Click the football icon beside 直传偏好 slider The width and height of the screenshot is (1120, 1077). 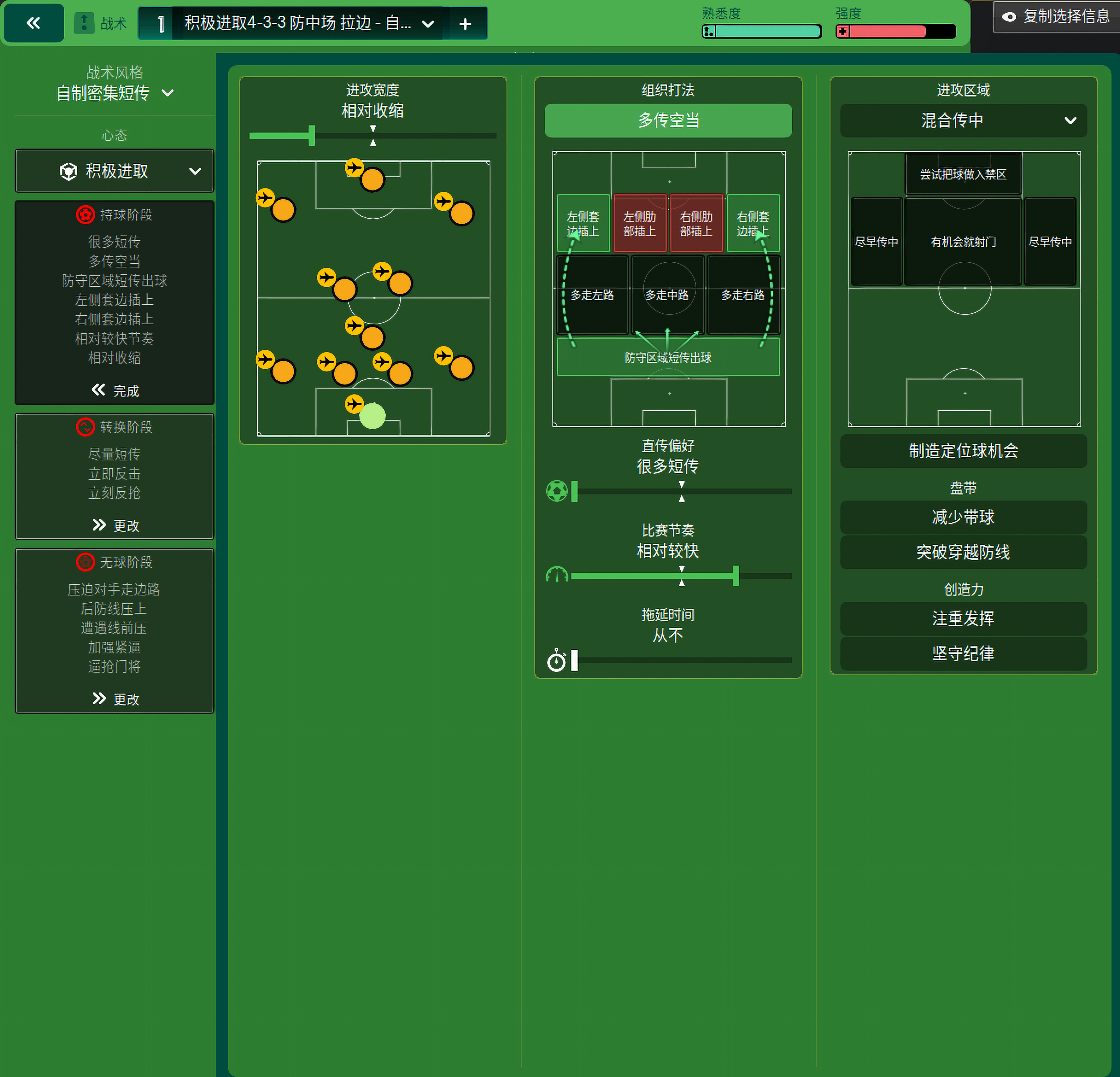[x=557, y=491]
